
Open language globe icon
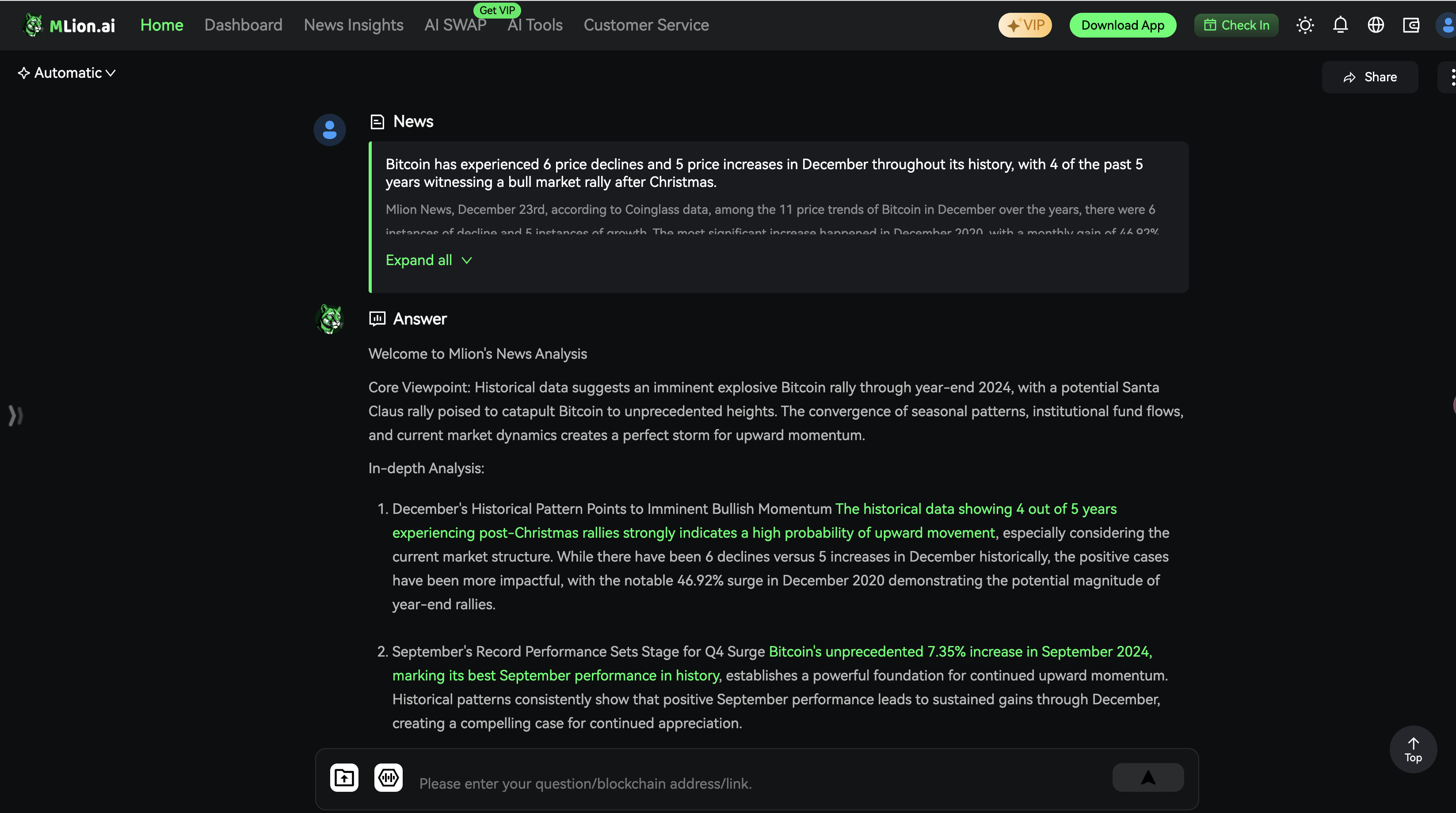point(1375,25)
